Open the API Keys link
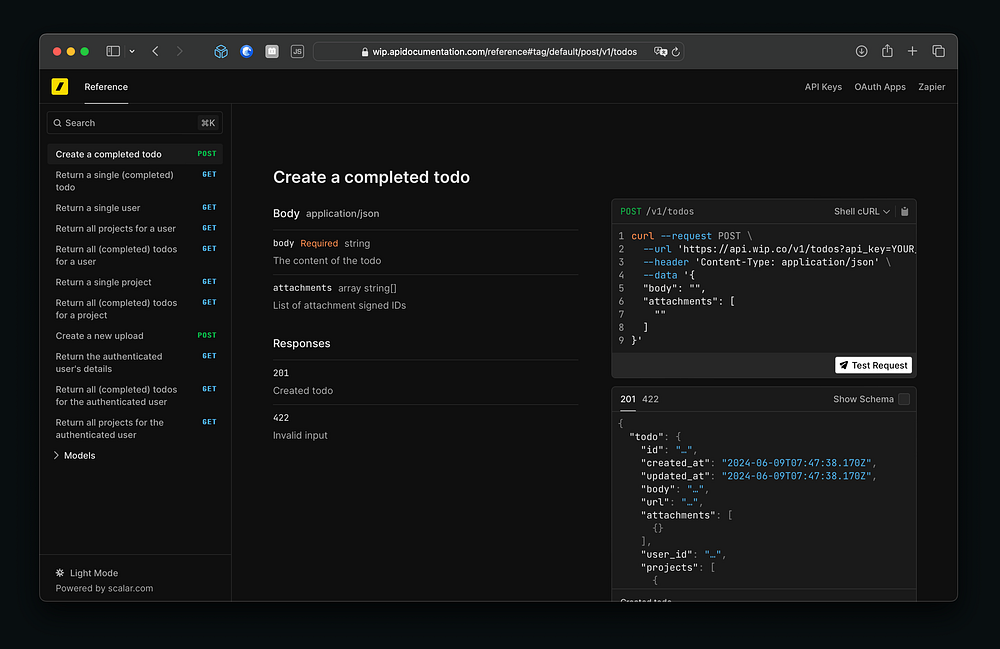This screenshot has width=1000, height=649. pyautogui.click(x=823, y=87)
